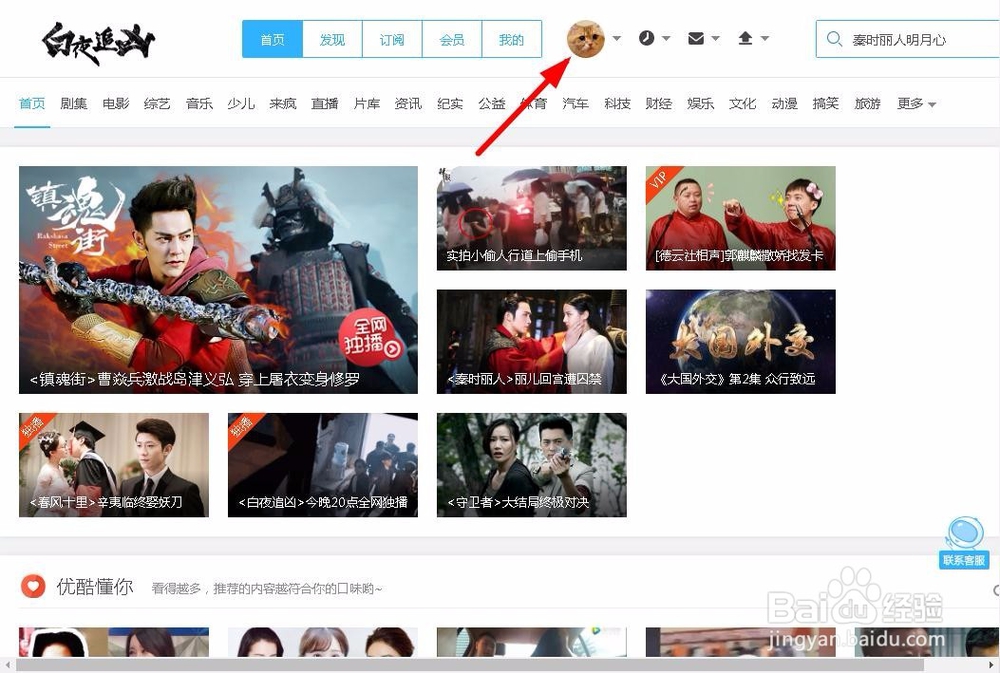The image size is (1000, 673).
Task: Go to the 旅游 category
Action: [868, 103]
